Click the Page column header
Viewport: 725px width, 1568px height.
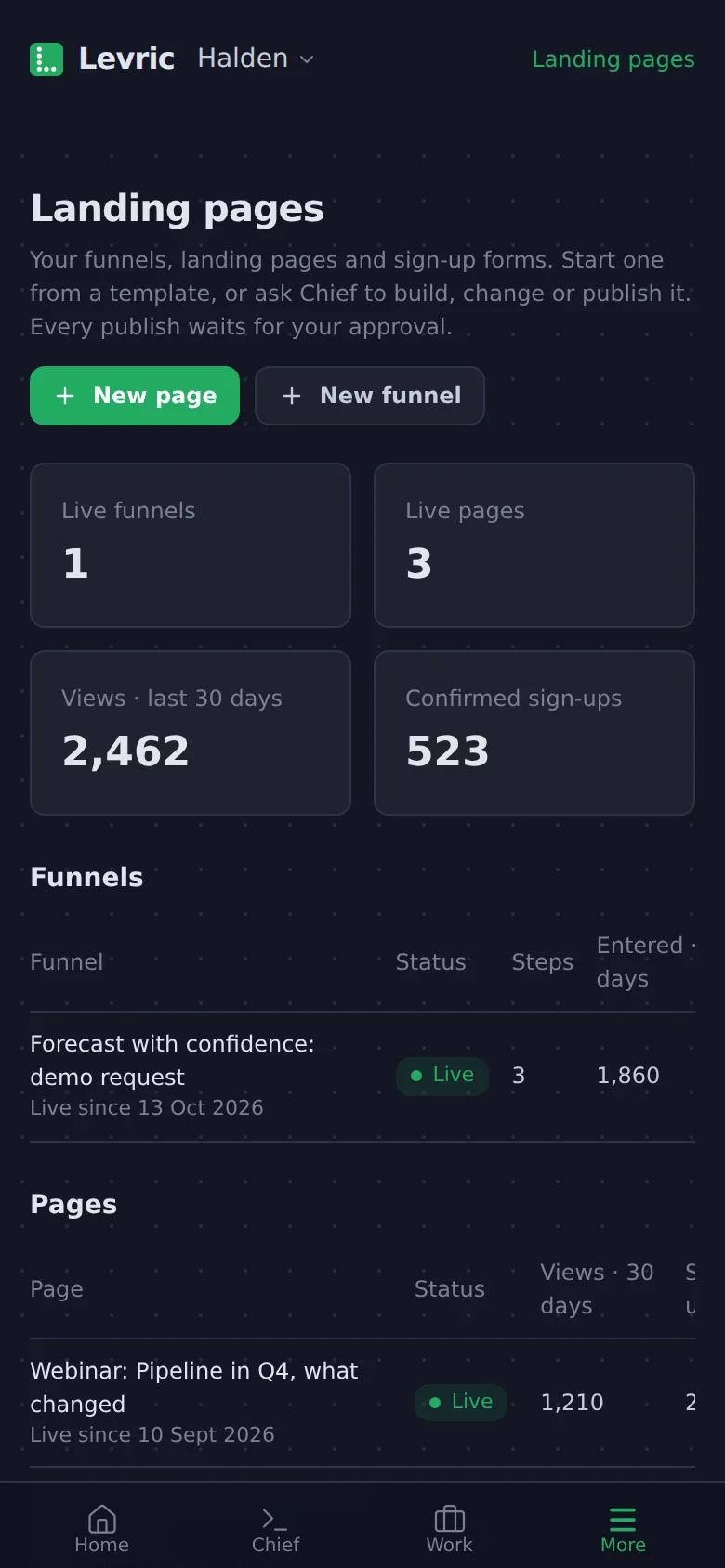click(57, 1289)
